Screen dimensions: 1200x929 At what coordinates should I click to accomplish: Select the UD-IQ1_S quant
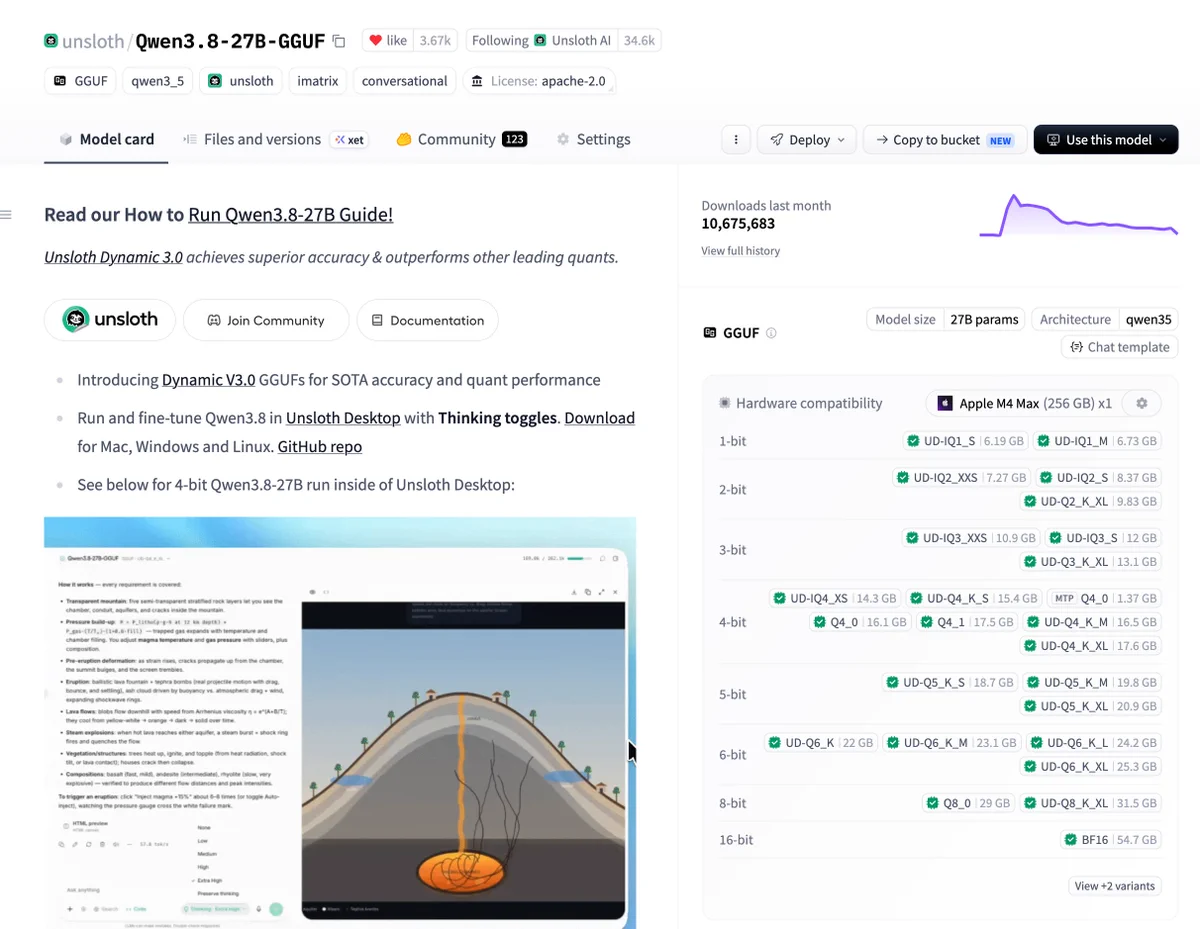tap(965, 441)
